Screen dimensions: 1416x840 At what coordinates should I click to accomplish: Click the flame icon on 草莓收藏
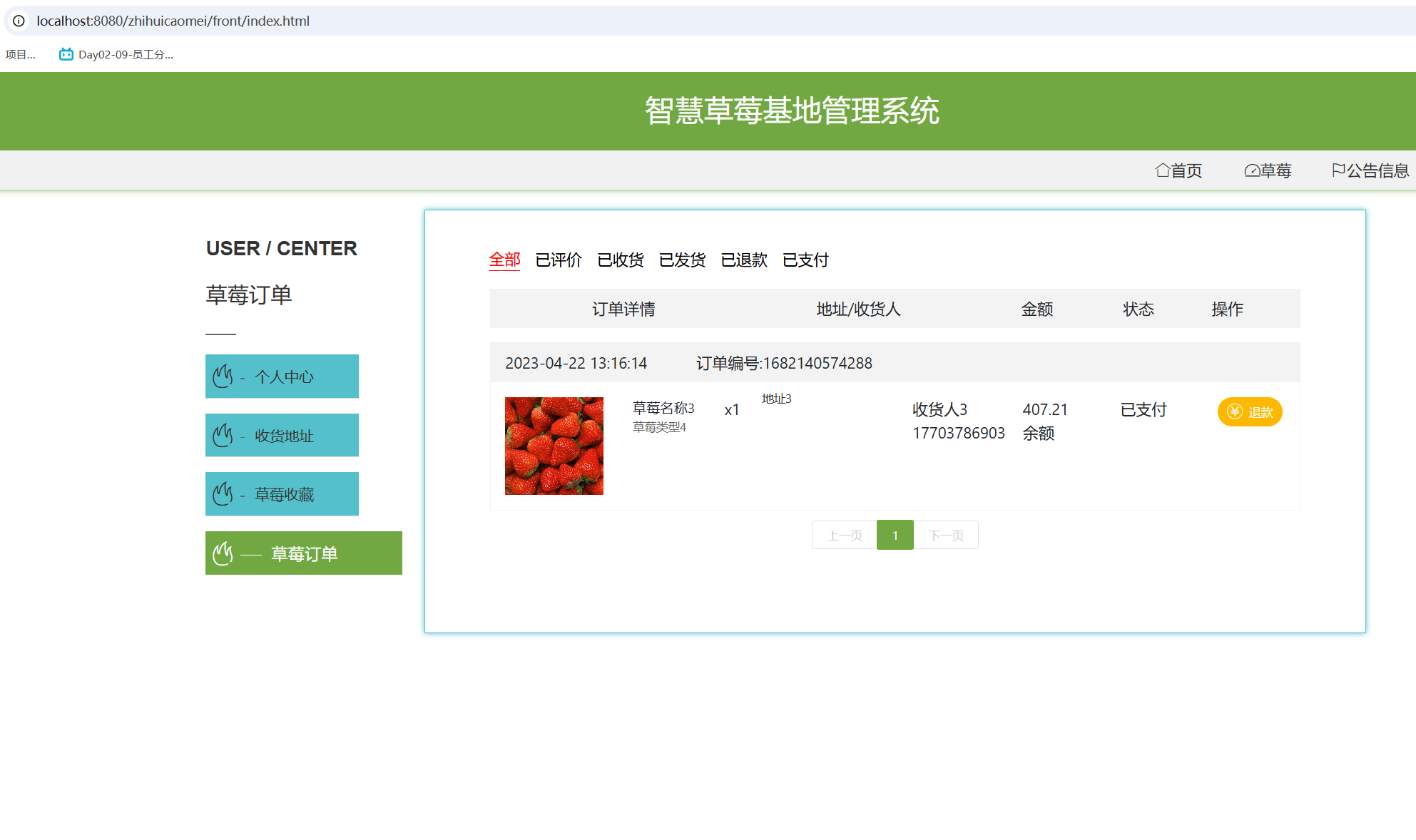click(x=223, y=493)
